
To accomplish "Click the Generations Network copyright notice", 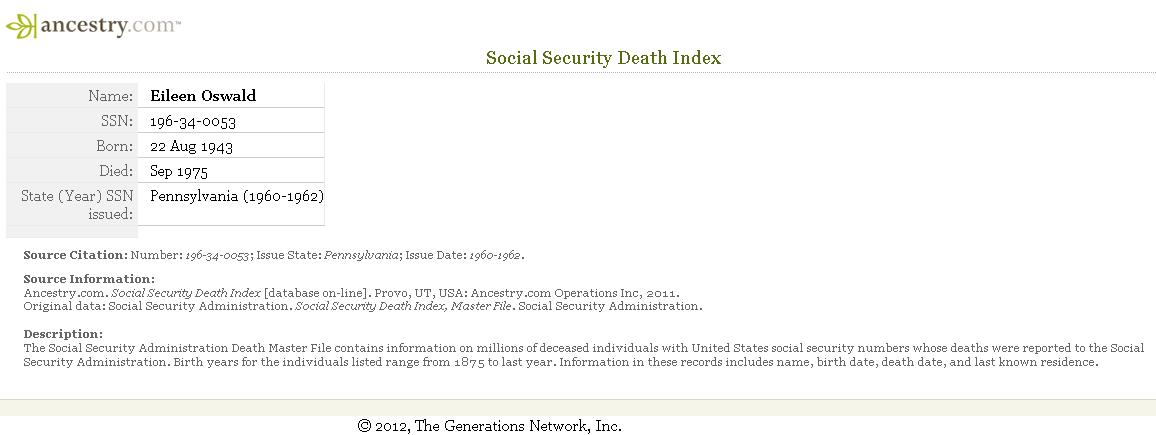I will click(490, 425).
